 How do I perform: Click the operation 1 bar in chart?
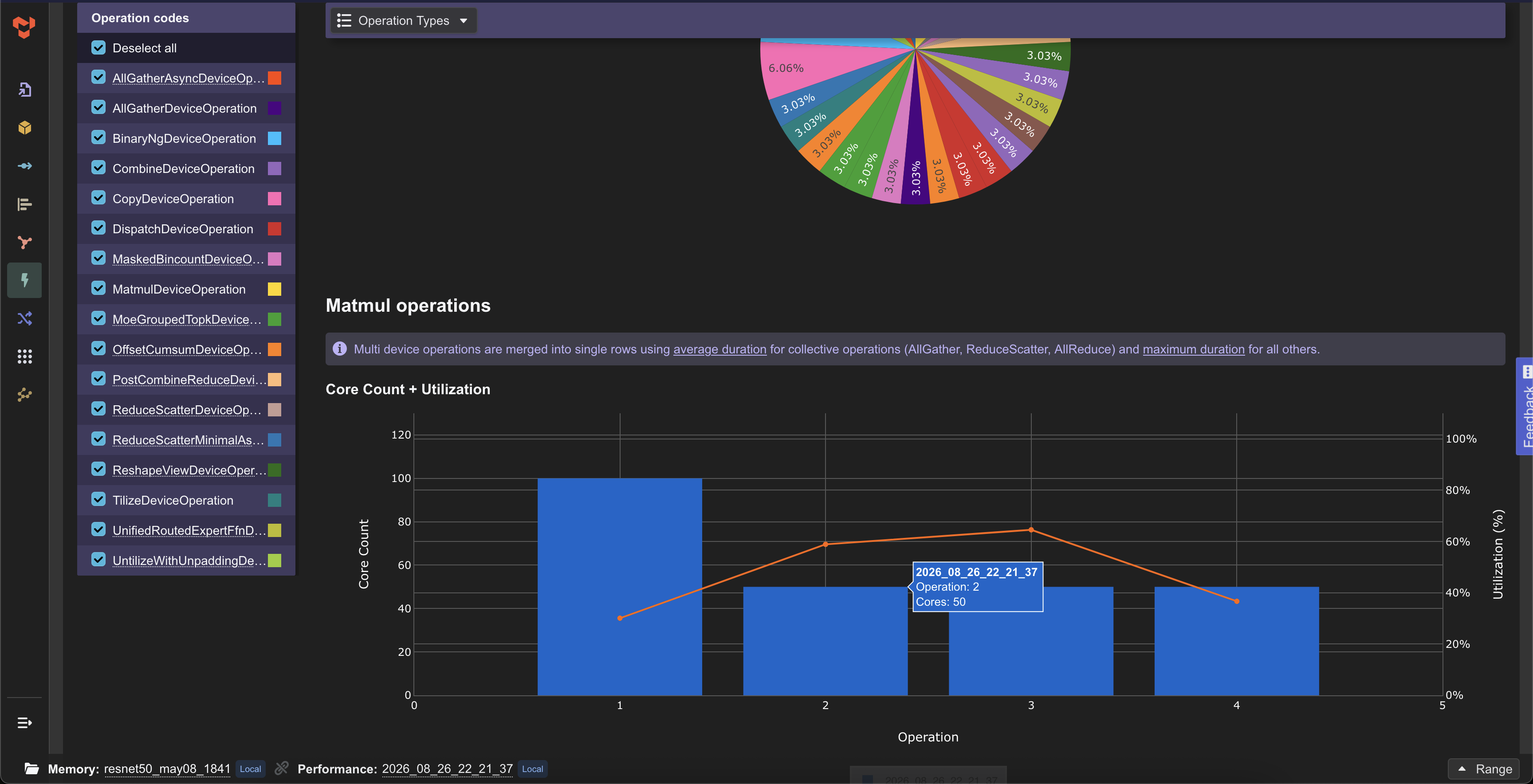(x=620, y=587)
